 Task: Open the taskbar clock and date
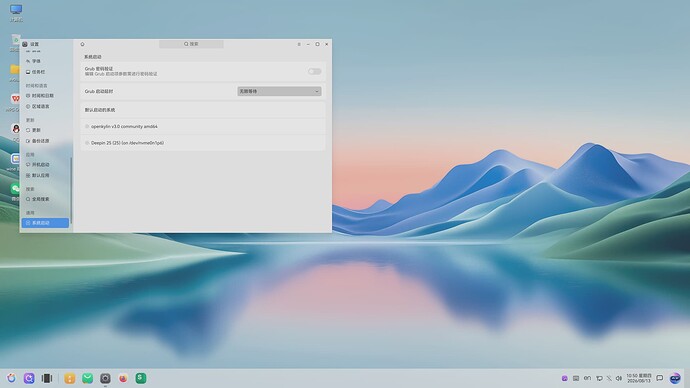(639, 378)
